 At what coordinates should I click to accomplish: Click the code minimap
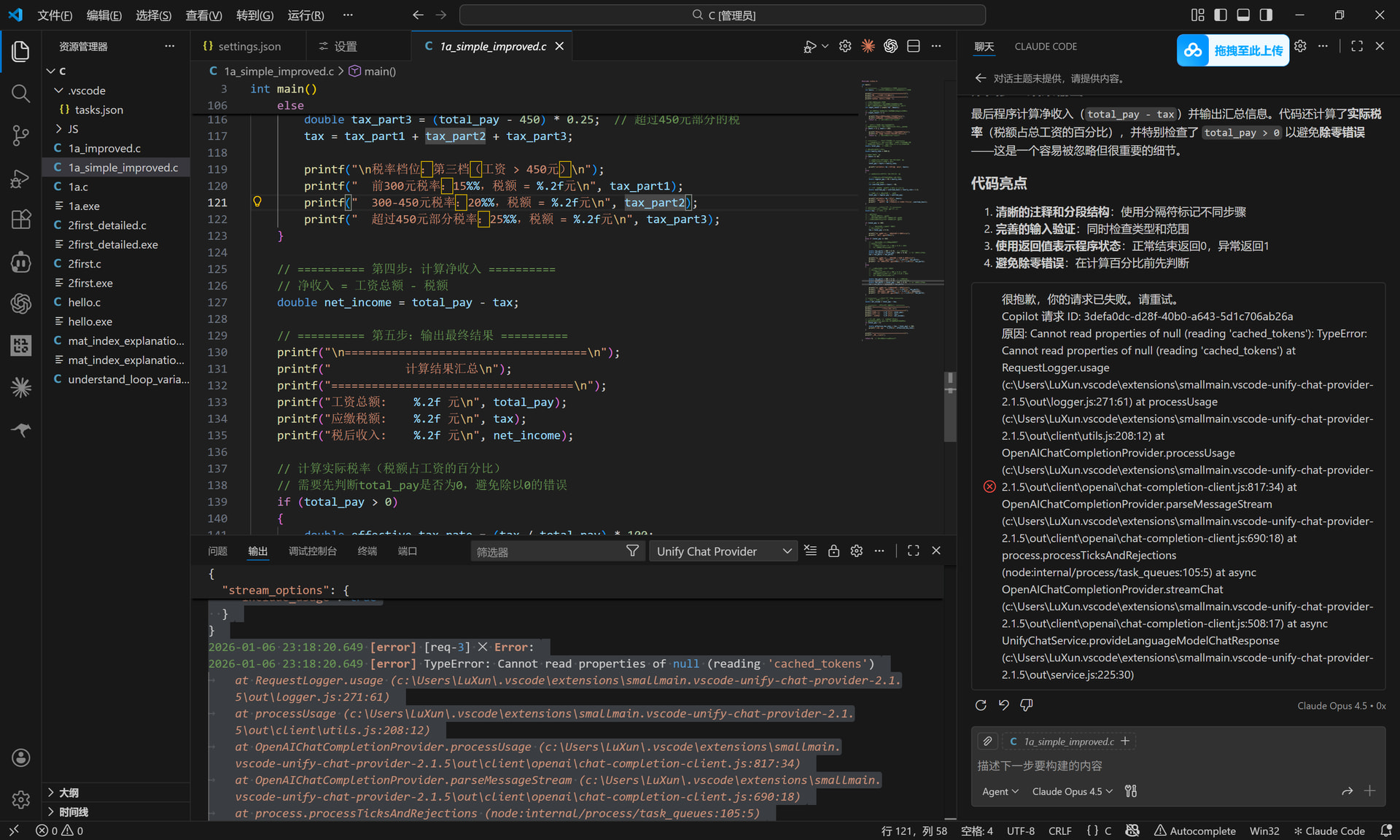(x=903, y=209)
